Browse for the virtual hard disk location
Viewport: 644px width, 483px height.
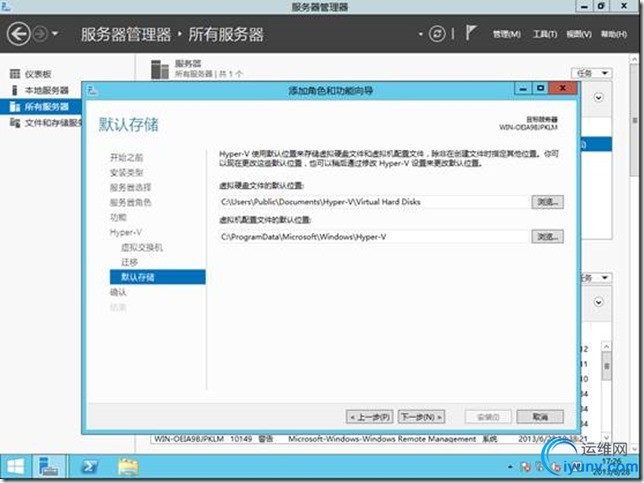point(547,202)
